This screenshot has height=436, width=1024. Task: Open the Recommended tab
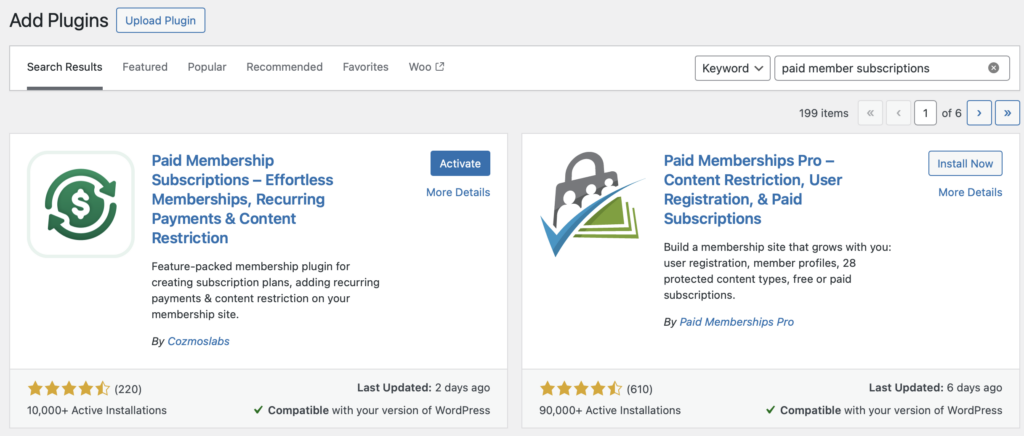(x=284, y=67)
